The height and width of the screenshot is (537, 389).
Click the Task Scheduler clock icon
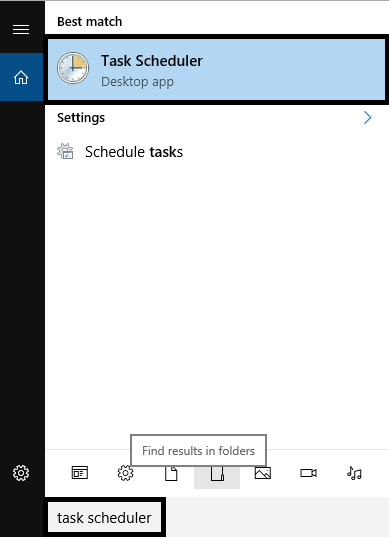tap(73, 68)
